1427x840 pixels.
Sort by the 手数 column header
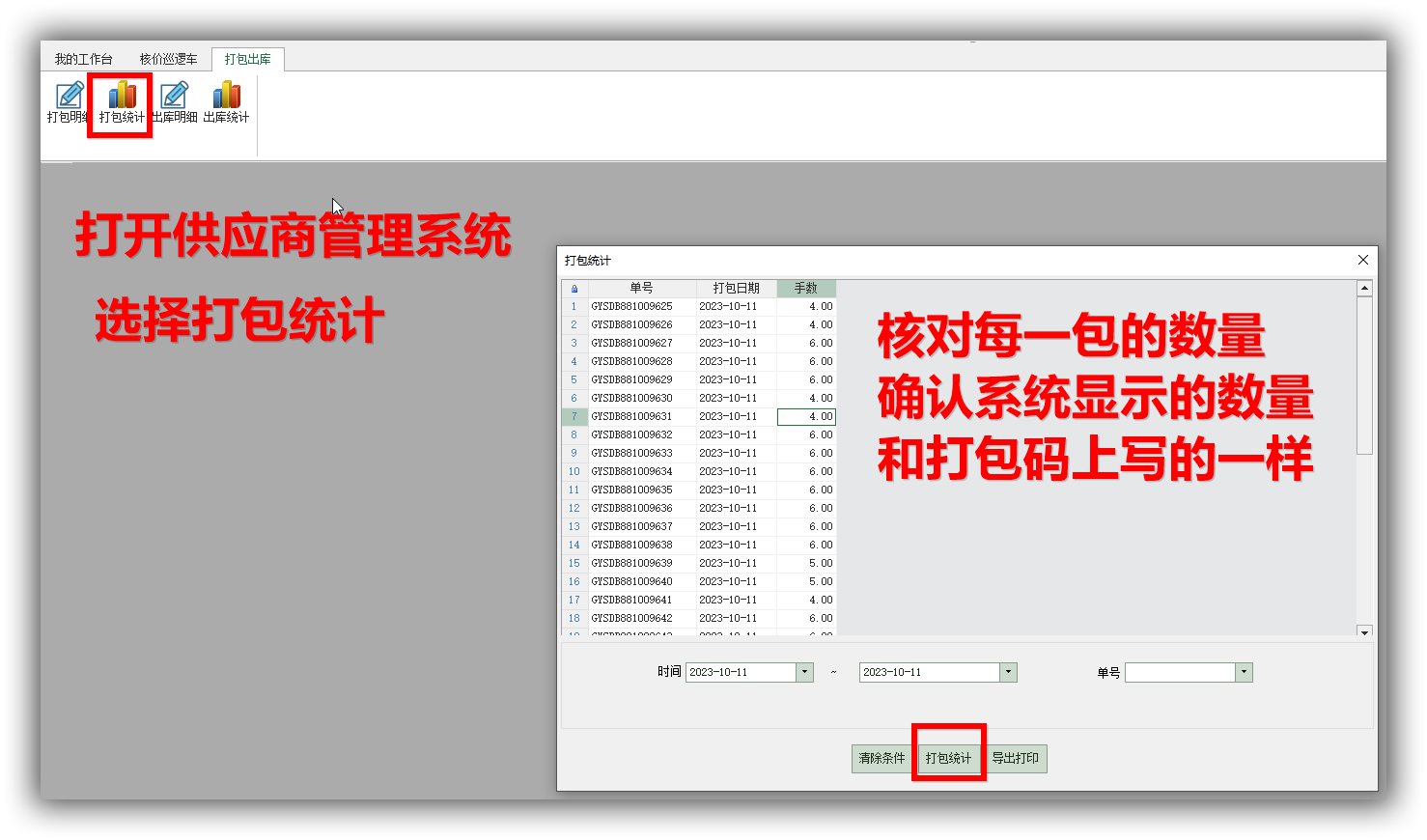click(805, 289)
